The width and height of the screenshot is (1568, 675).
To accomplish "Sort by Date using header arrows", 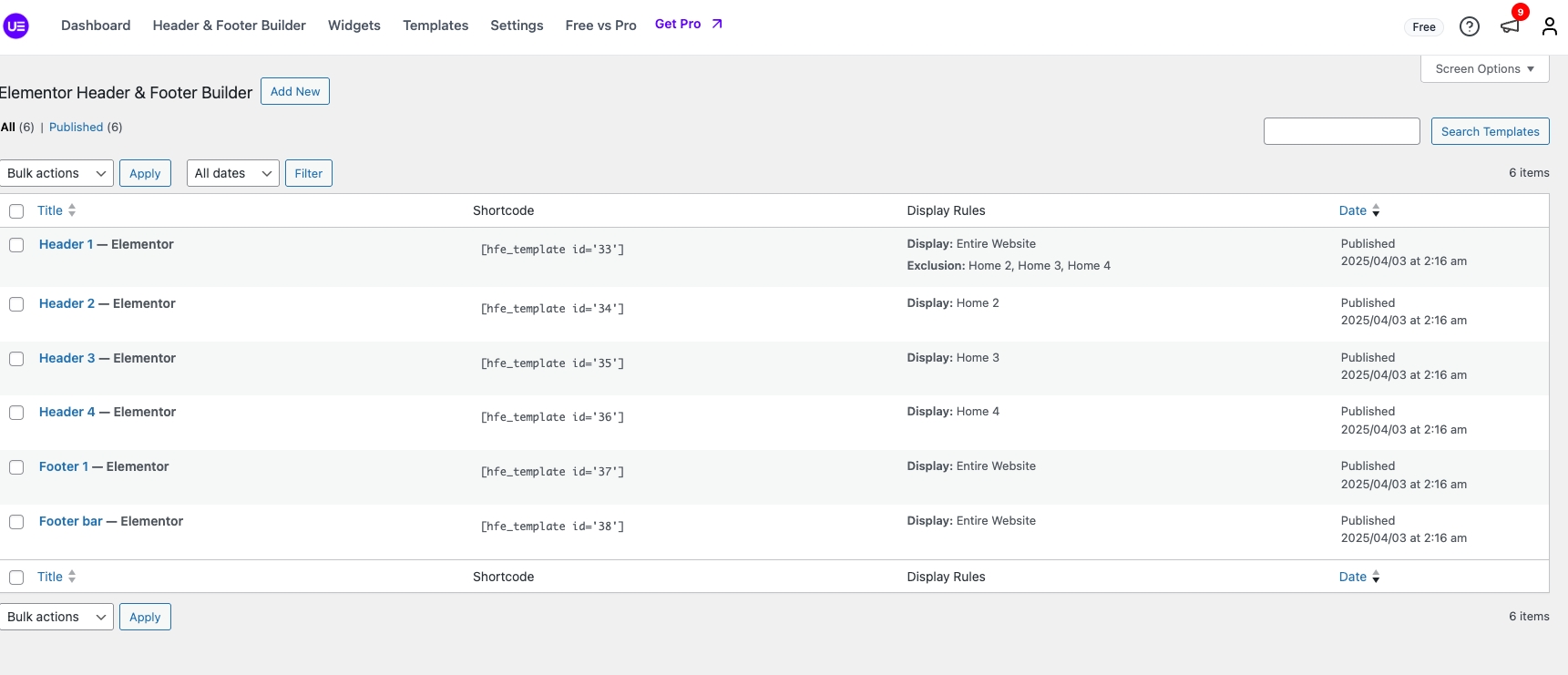I will 1376,210.
